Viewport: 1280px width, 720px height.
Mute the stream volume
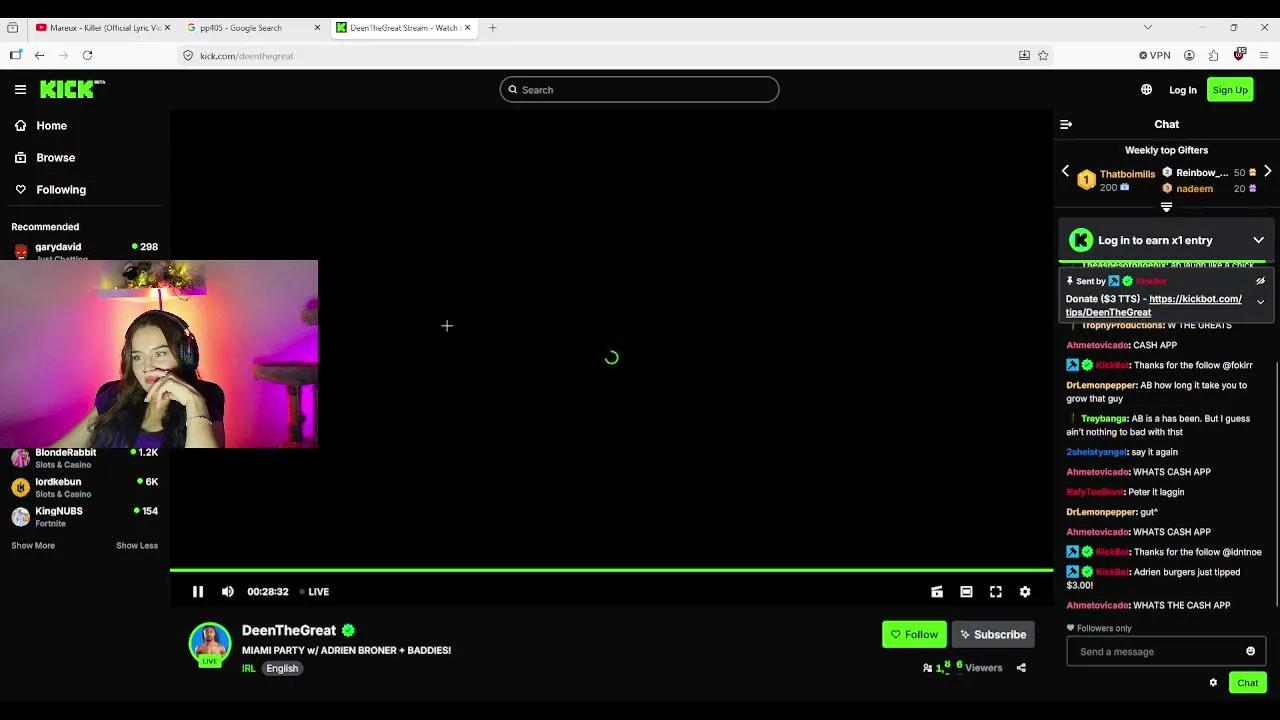228,592
